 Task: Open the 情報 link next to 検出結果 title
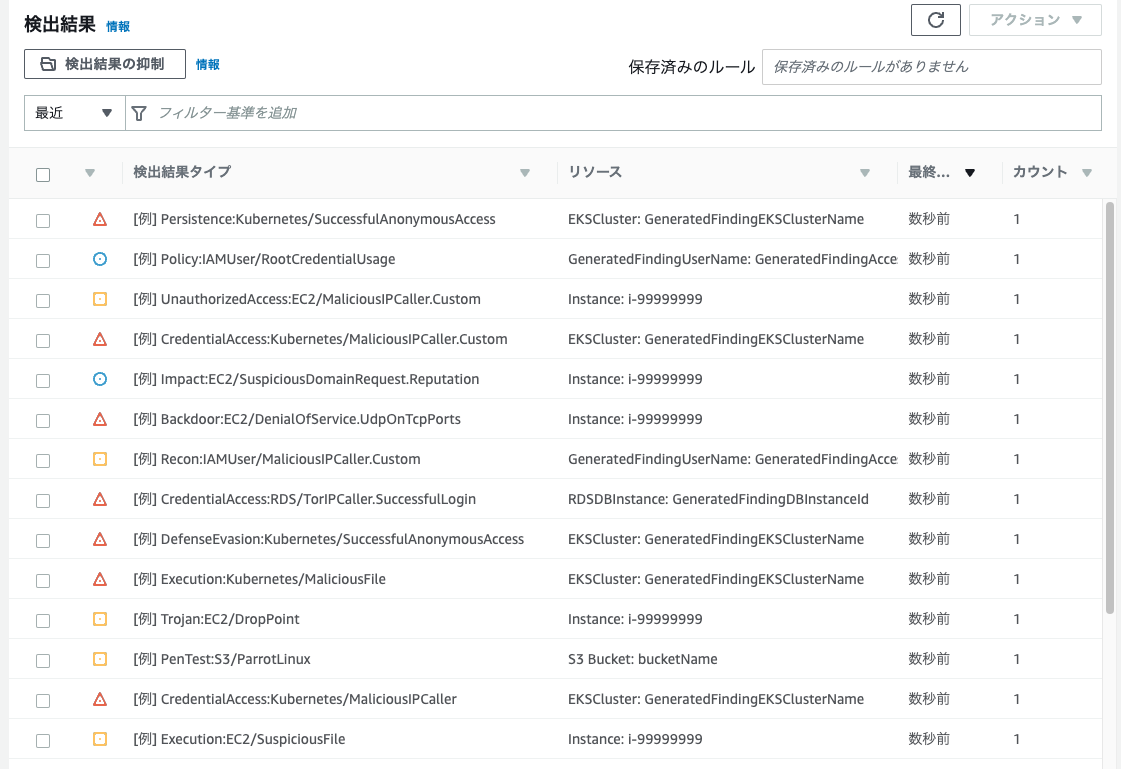click(118, 27)
